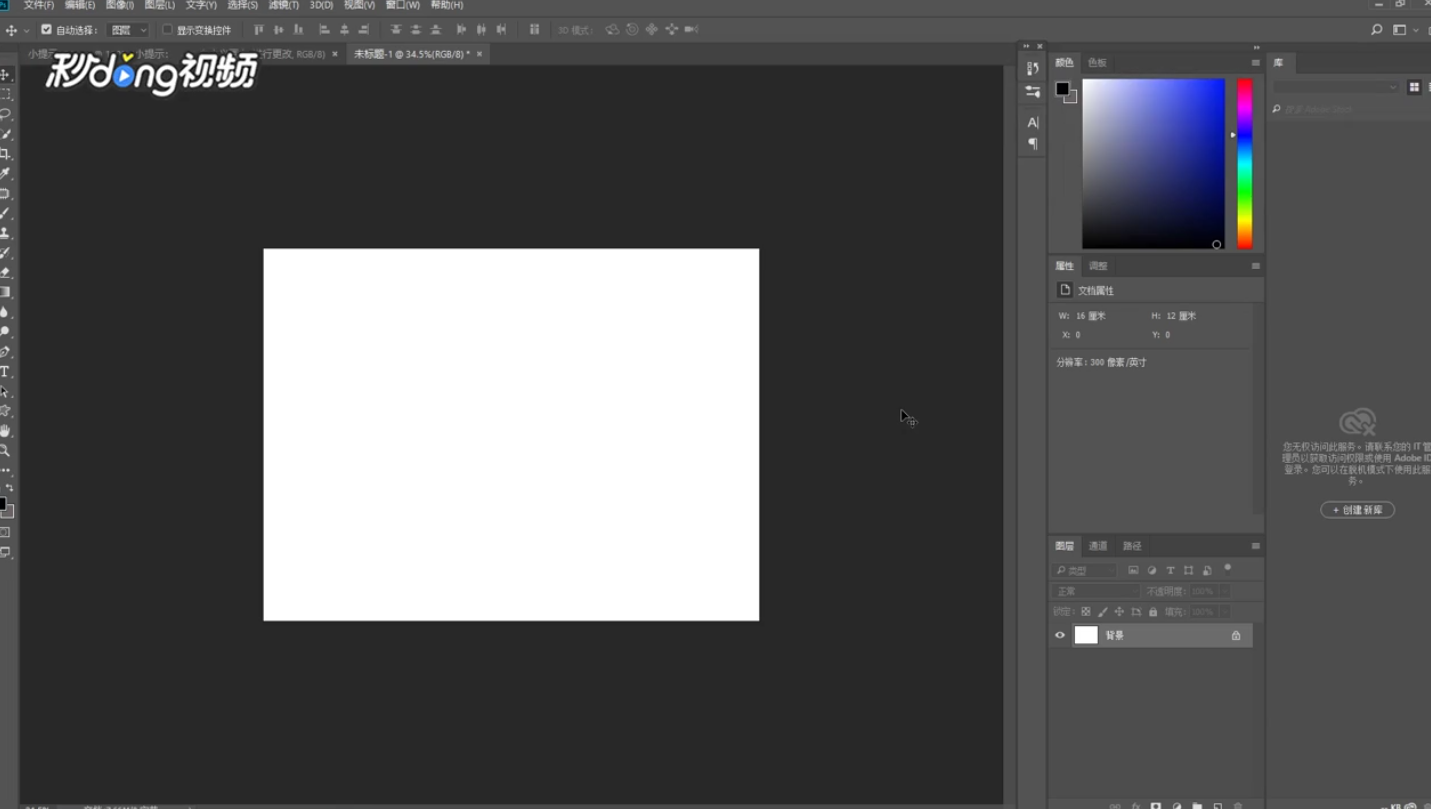Open color panel flyout menu
This screenshot has width=1431, height=809.
pos(1255,62)
